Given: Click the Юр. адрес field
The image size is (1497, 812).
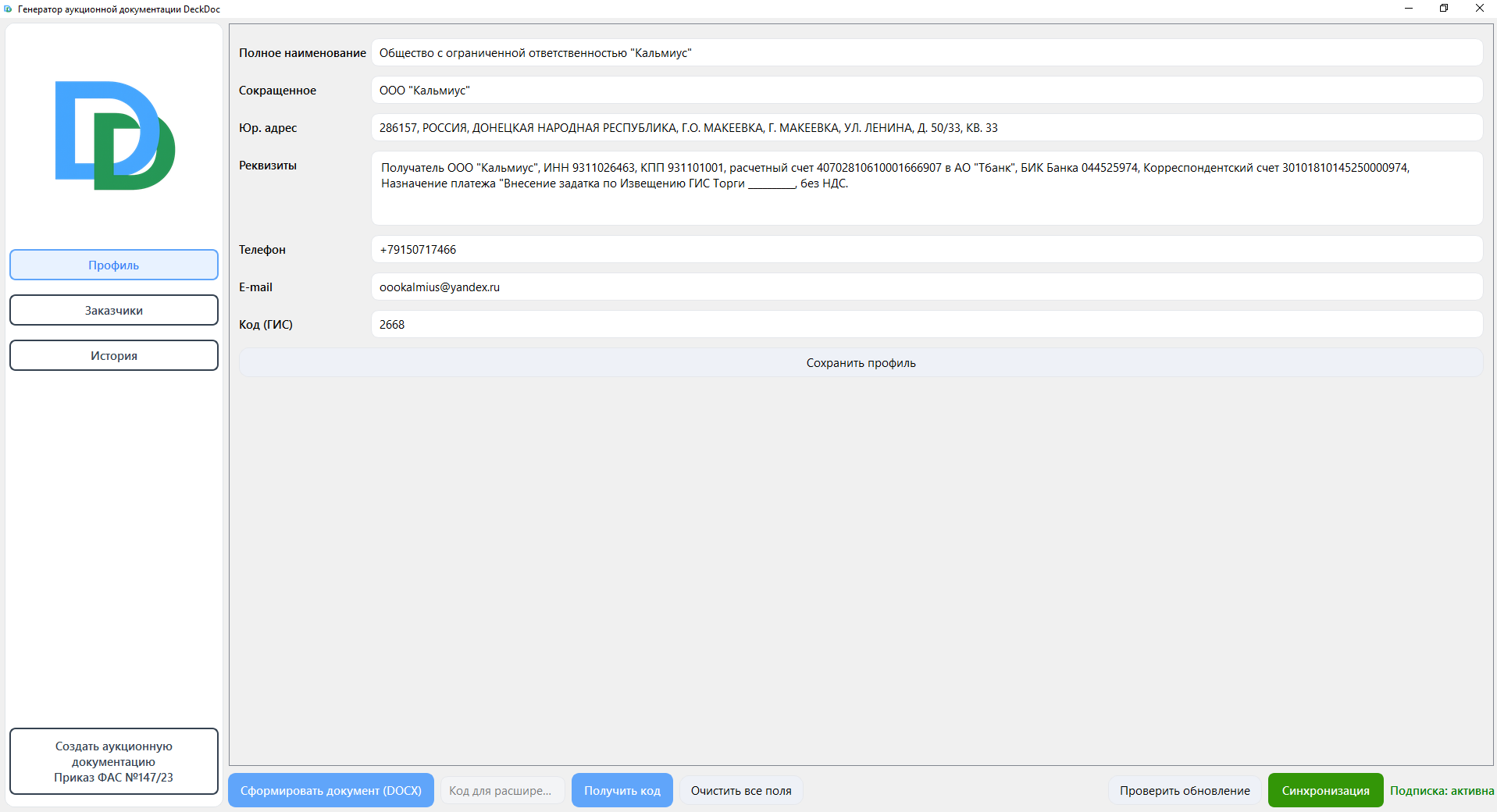Looking at the screenshot, I should (x=859, y=127).
